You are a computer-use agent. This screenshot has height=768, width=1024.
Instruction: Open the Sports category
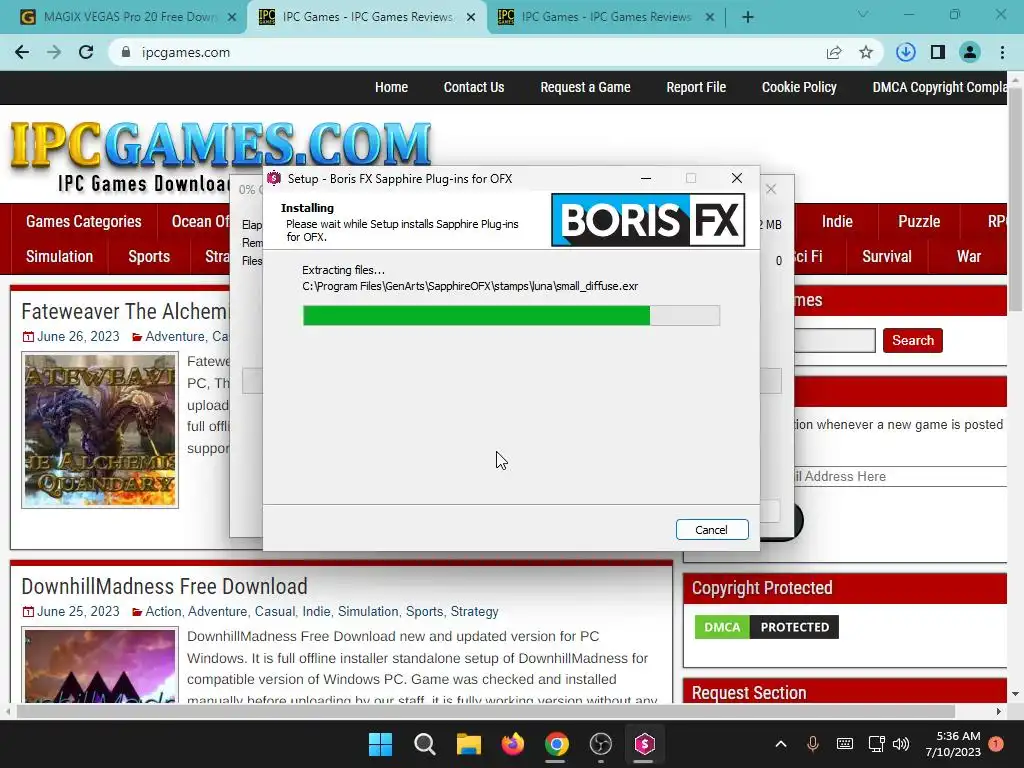(x=149, y=257)
